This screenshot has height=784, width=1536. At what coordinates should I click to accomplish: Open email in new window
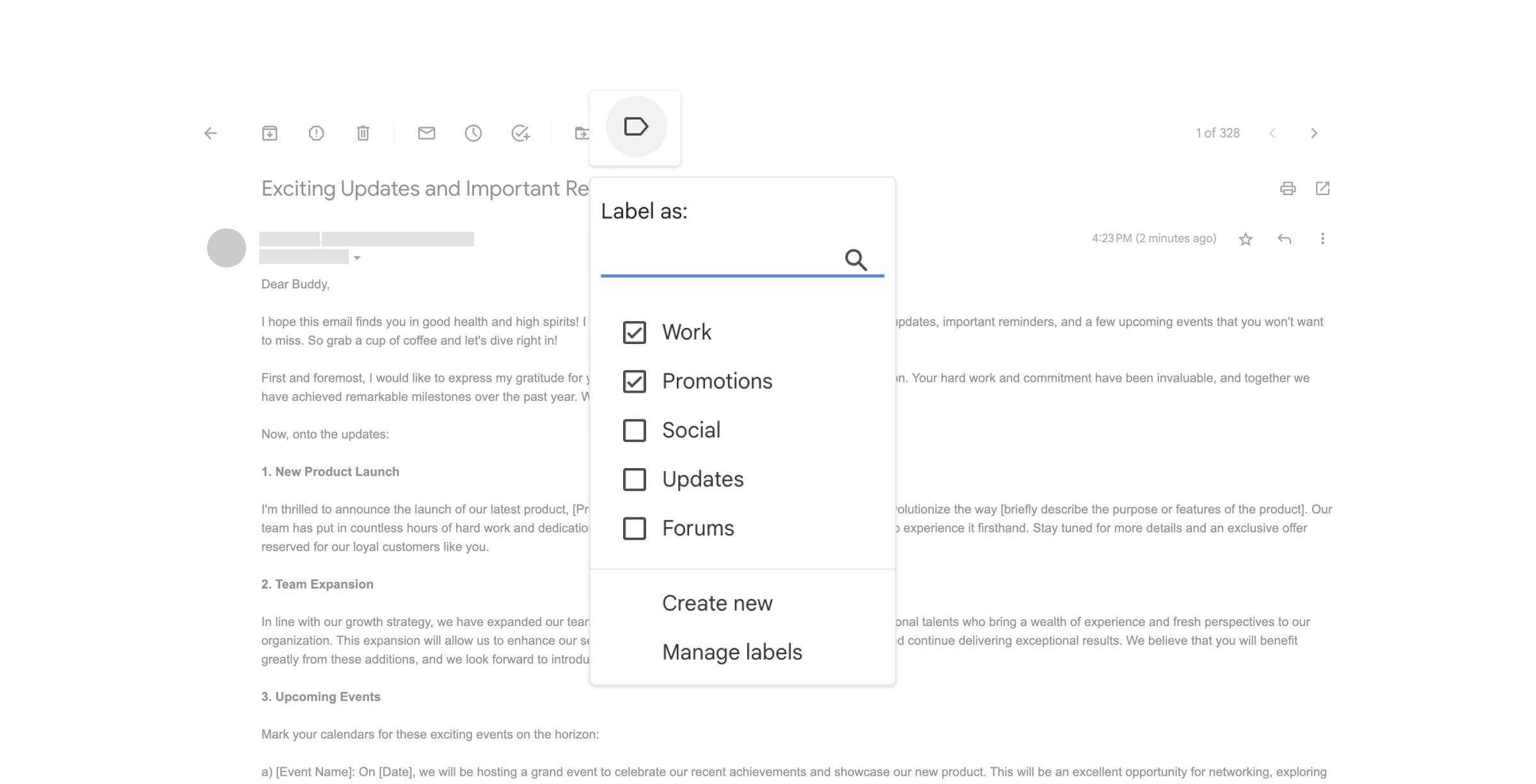pyautogui.click(x=1322, y=189)
